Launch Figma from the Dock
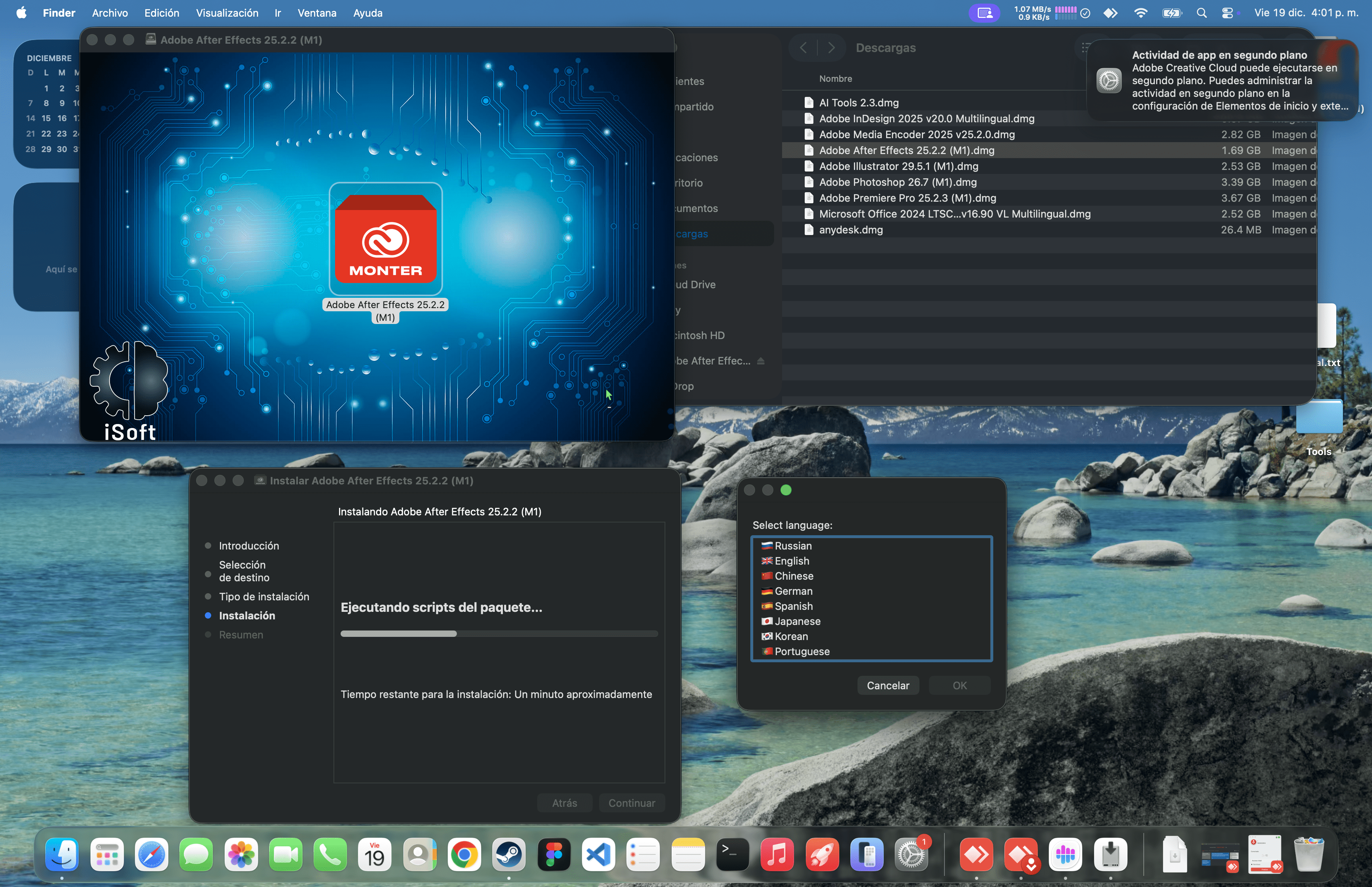 pyautogui.click(x=555, y=855)
